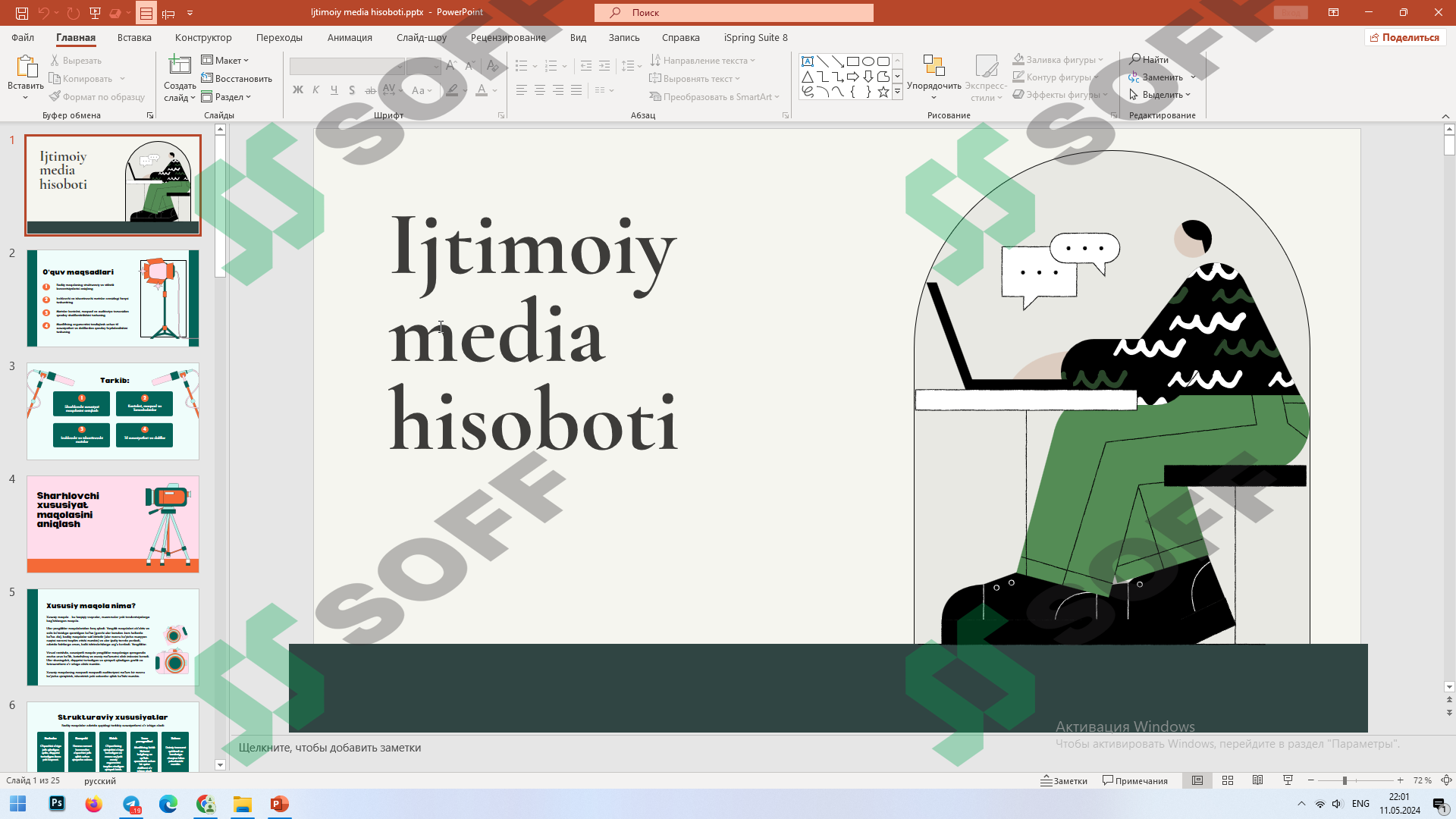Click text highlight color swatch

[452, 90]
